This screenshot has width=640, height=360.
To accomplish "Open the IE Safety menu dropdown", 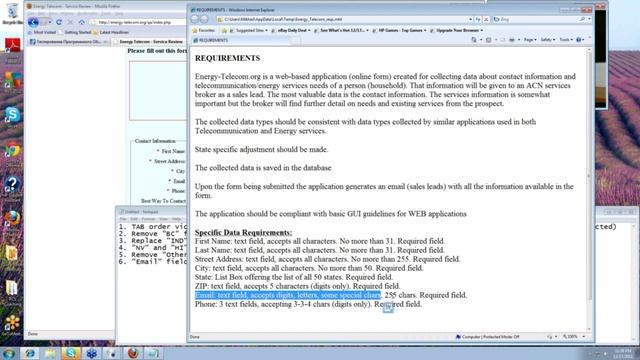I will [x=547, y=40].
